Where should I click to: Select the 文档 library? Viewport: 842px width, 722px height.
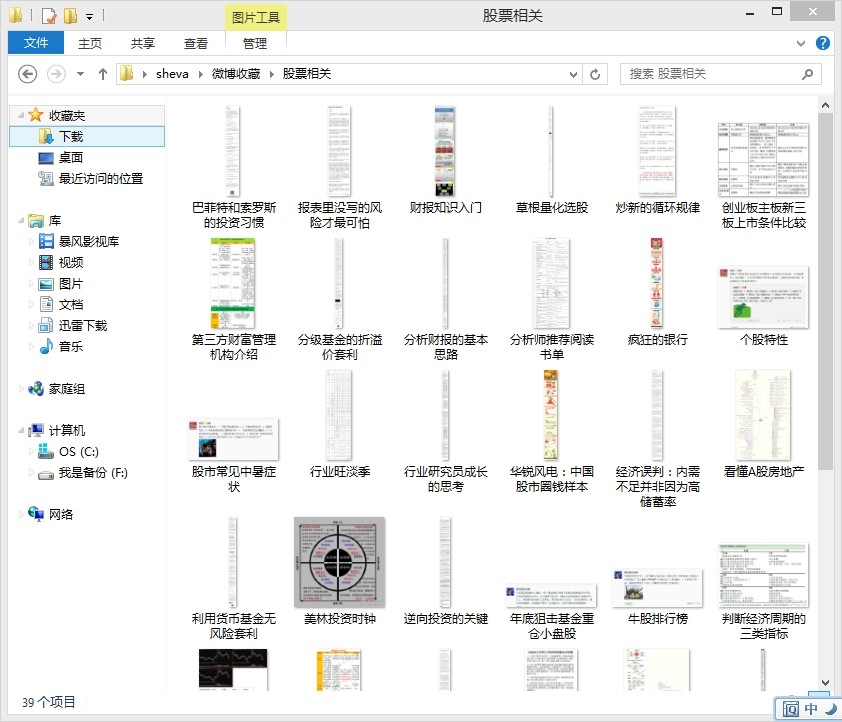coord(70,304)
